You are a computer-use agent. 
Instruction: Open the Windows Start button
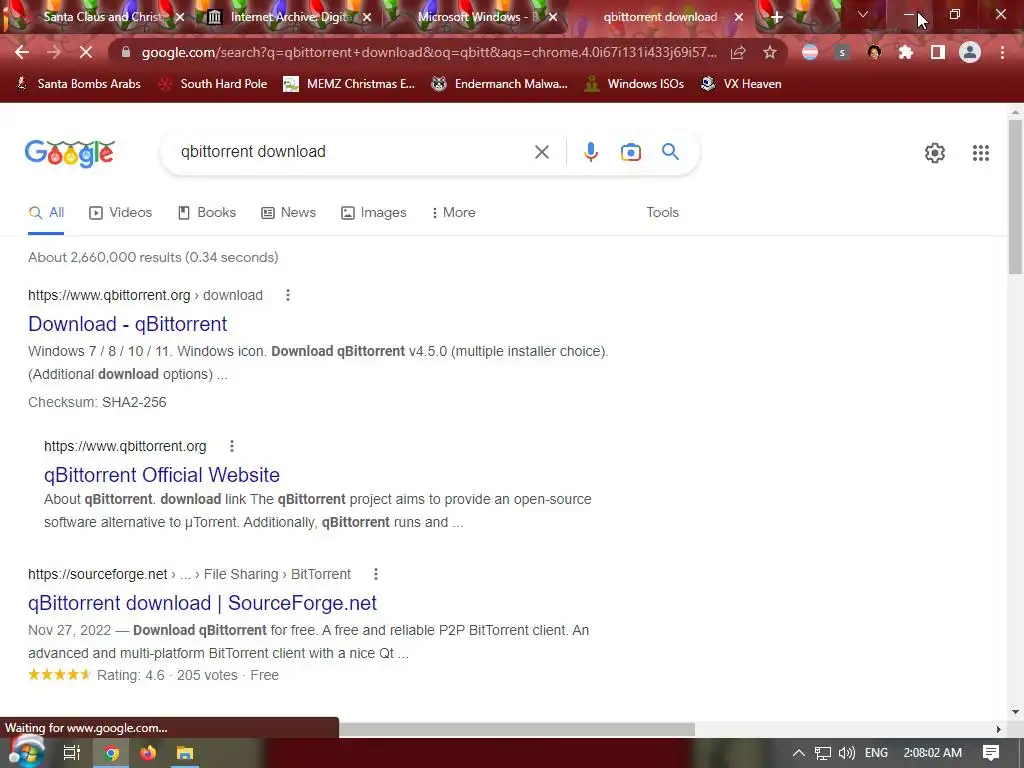(27, 752)
